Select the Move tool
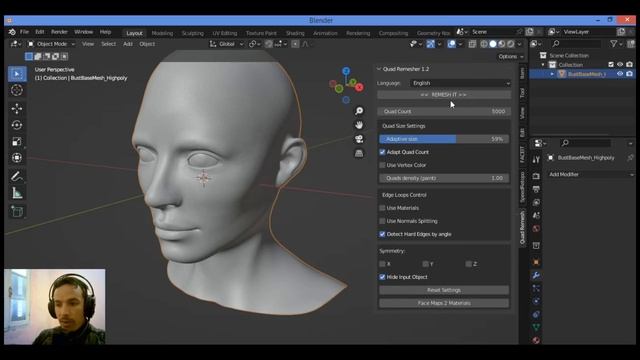 (17, 109)
